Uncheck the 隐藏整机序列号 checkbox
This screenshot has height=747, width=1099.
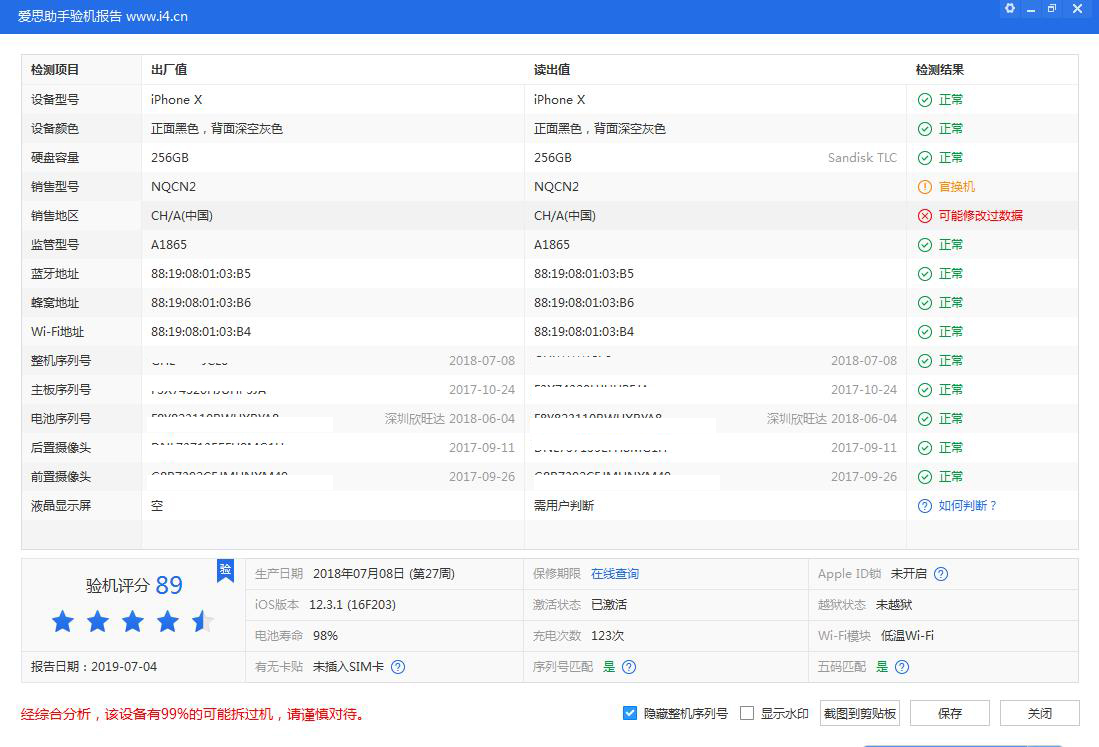click(x=629, y=713)
